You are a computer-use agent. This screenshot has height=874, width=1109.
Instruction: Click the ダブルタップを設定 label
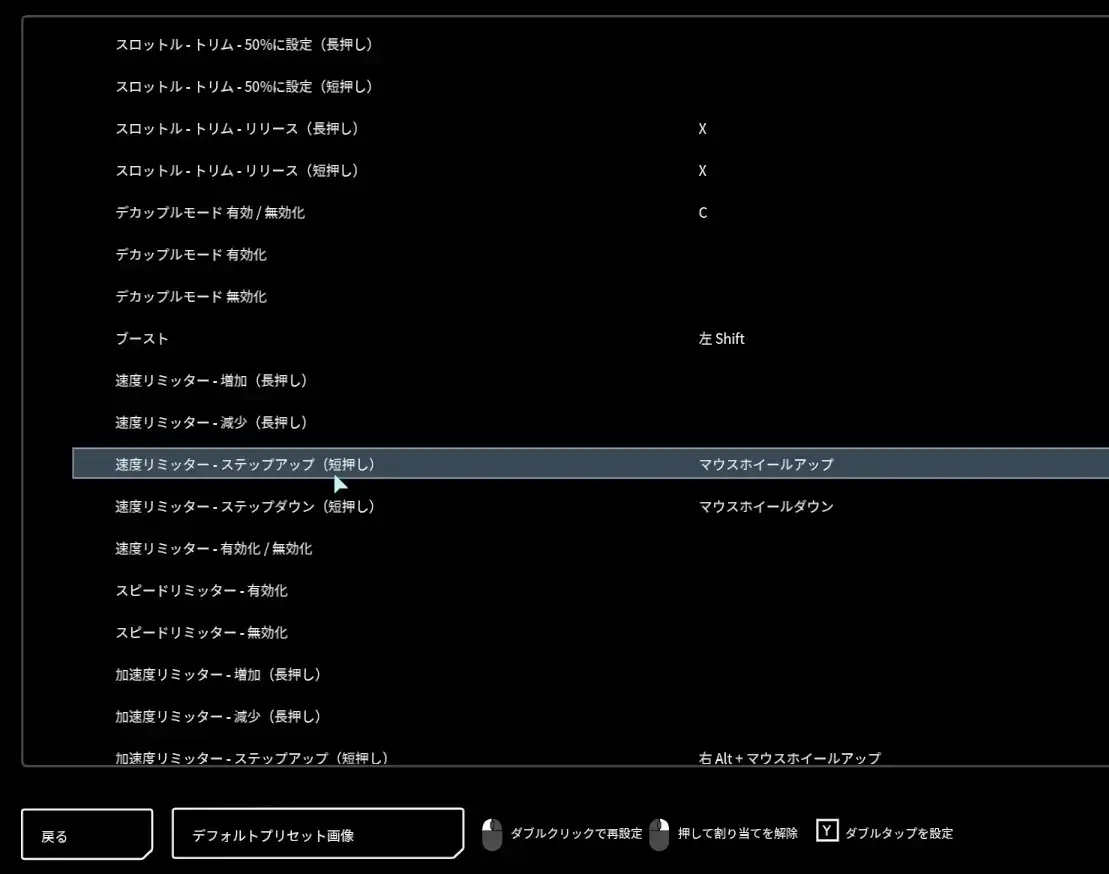tap(898, 833)
